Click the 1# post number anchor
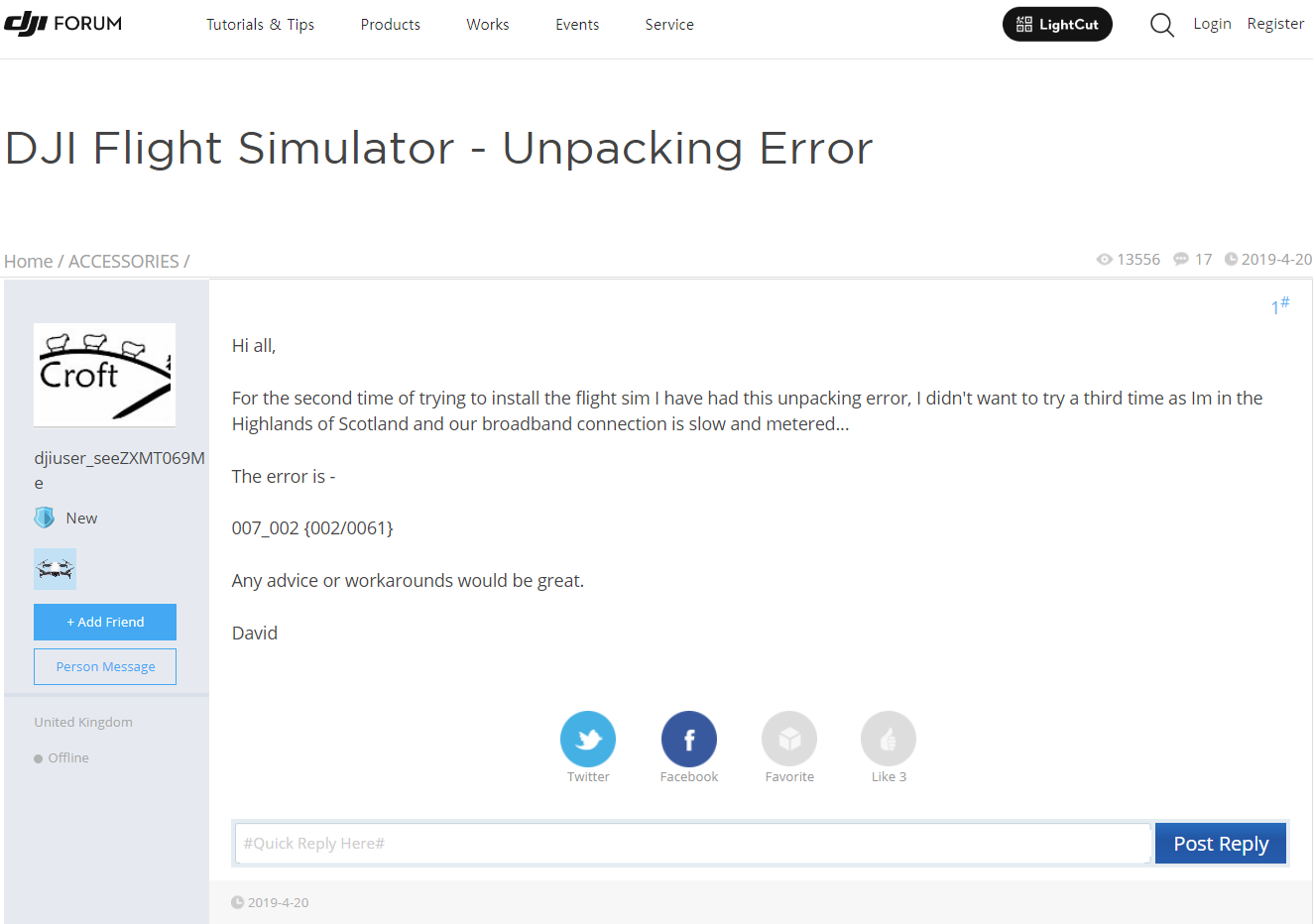Image resolution: width=1313 pixels, height=924 pixels. point(1280,305)
